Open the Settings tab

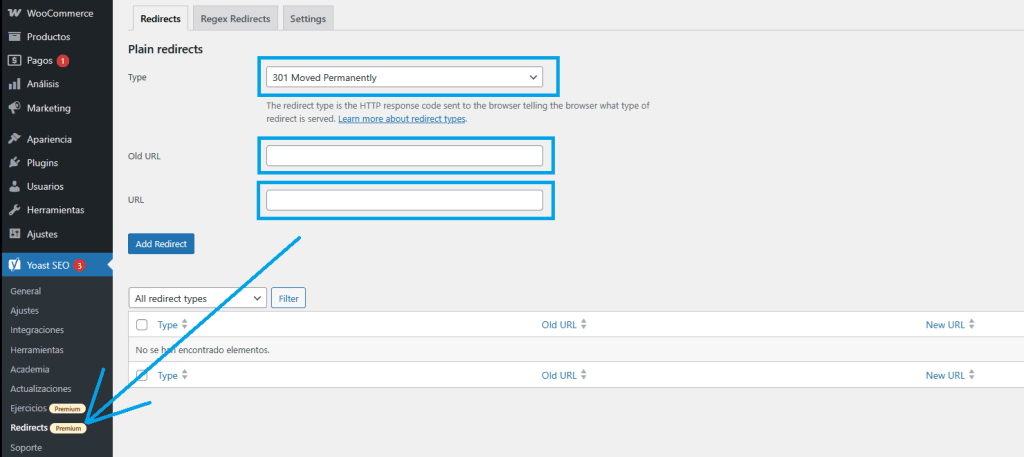(308, 19)
